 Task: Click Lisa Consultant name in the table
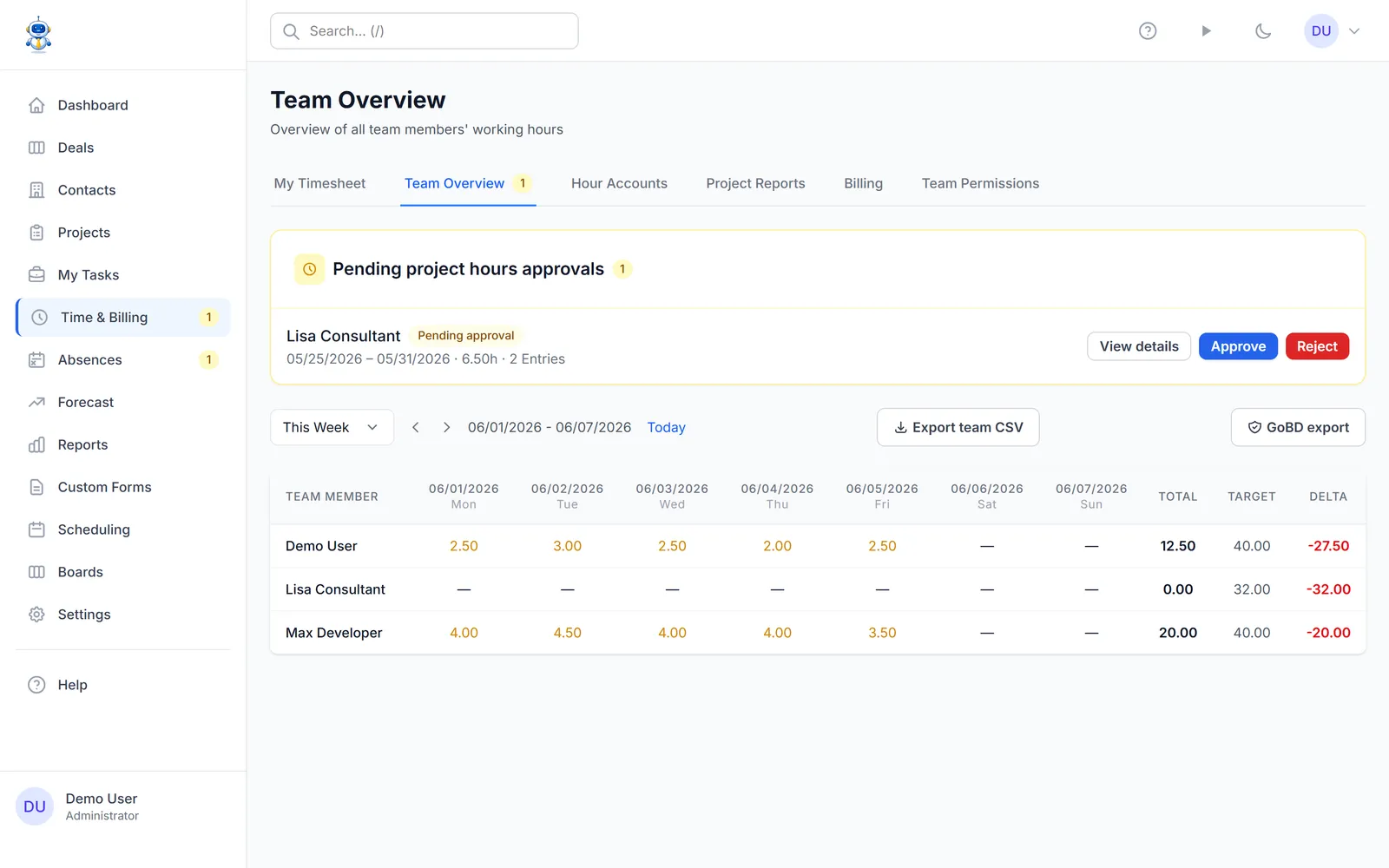pyautogui.click(x=335, y=589)
